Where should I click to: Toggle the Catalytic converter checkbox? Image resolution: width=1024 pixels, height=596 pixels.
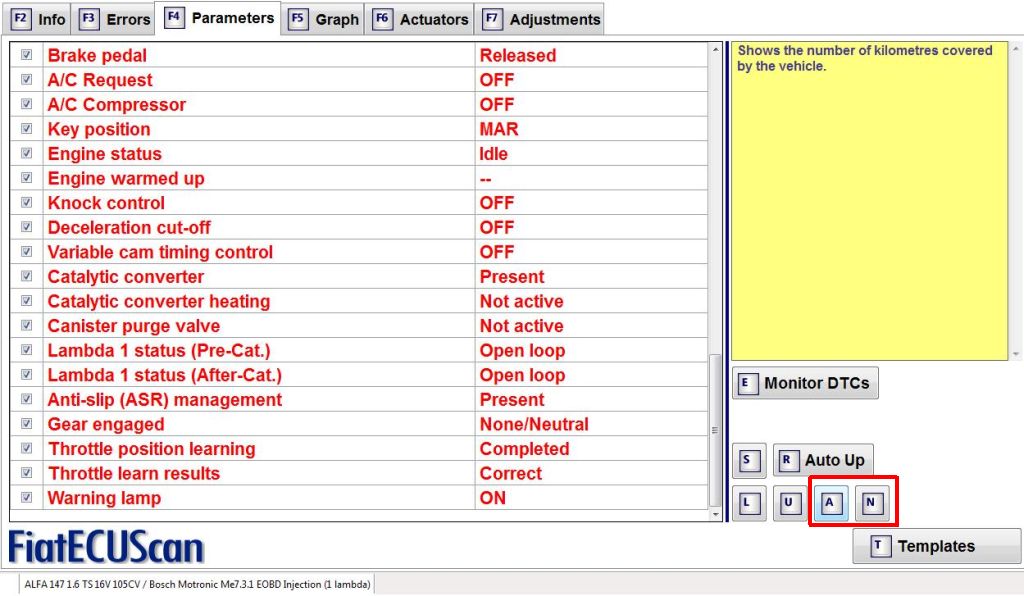tap(26, 276)
